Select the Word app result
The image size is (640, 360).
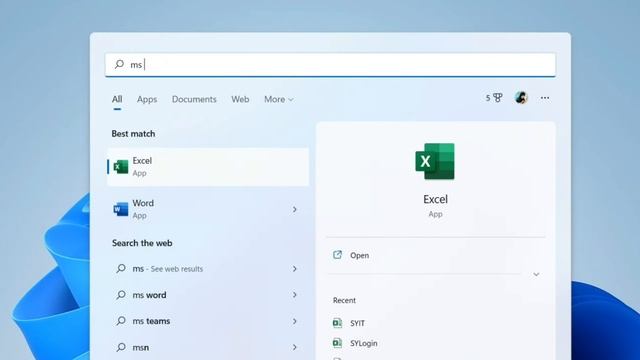pyautogui.click(x=208, y=209)
